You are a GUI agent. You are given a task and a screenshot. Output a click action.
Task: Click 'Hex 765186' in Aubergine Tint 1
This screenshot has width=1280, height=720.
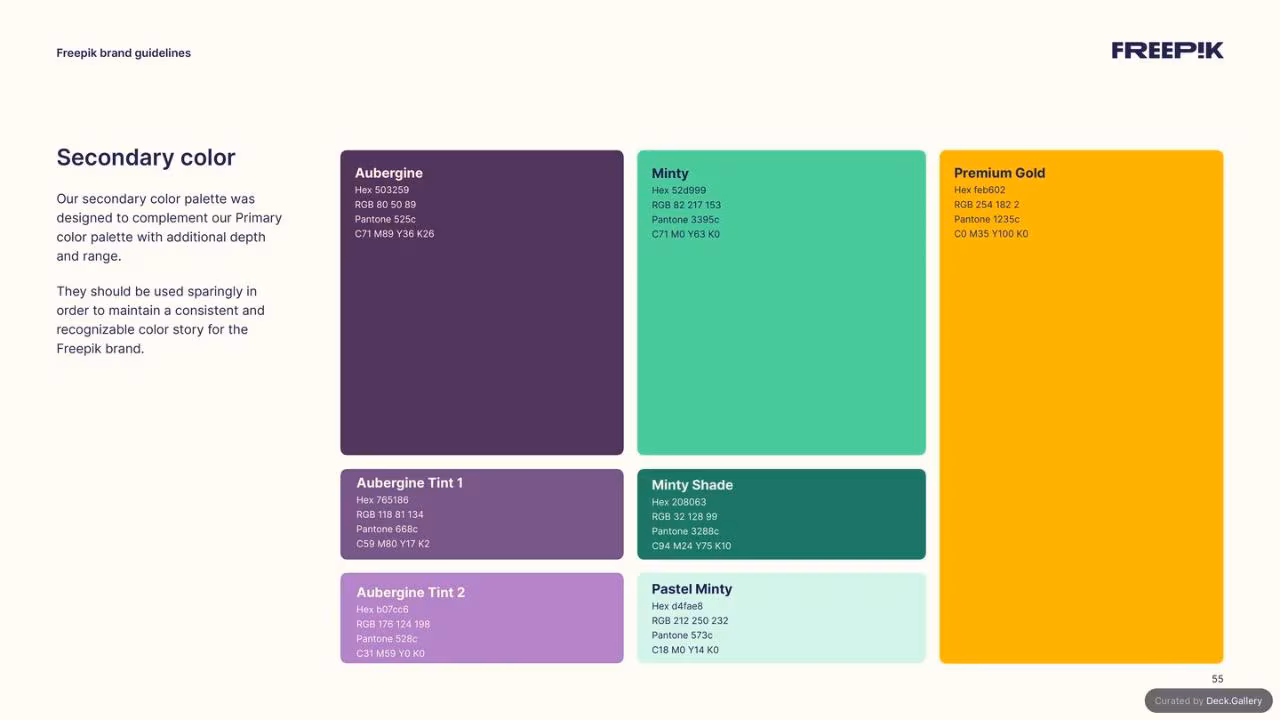click(x=382, y=500)
